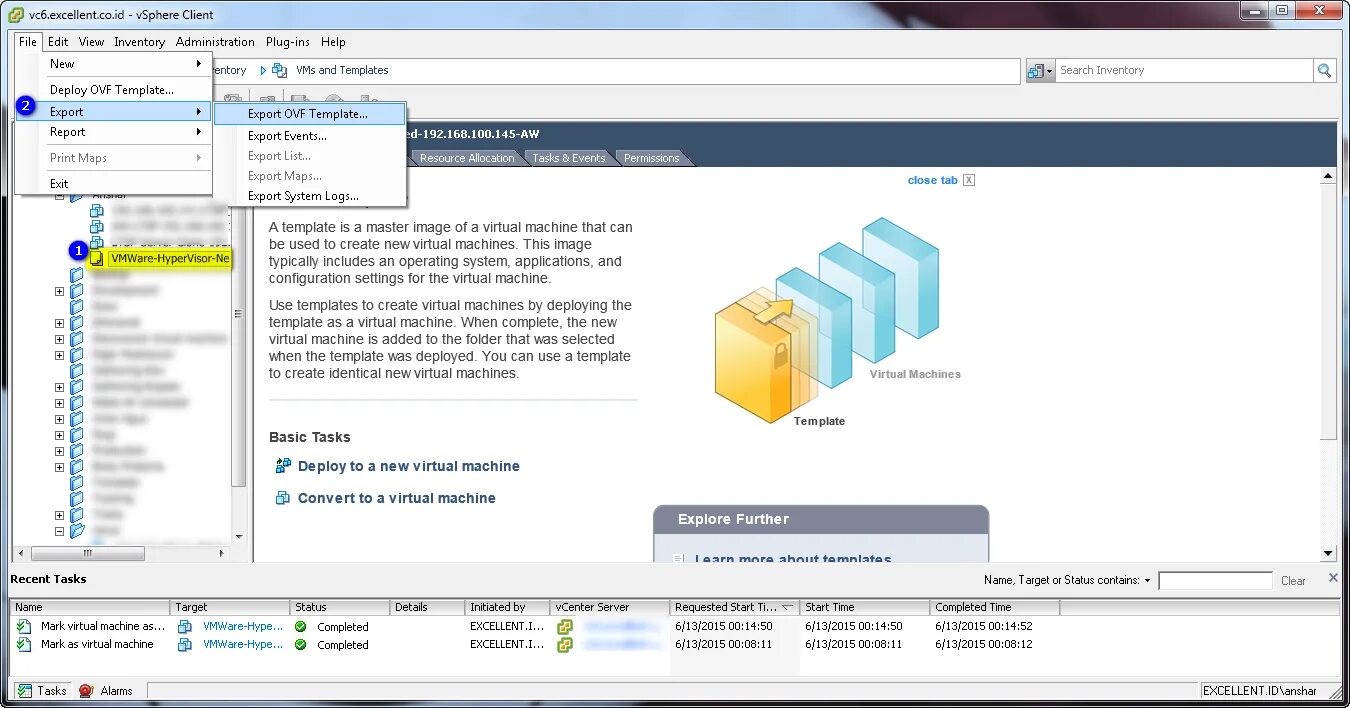Viewport: 1350px width, 708px height.
Task: Click the magnifier search button
Action: (x=1325, y=71)
